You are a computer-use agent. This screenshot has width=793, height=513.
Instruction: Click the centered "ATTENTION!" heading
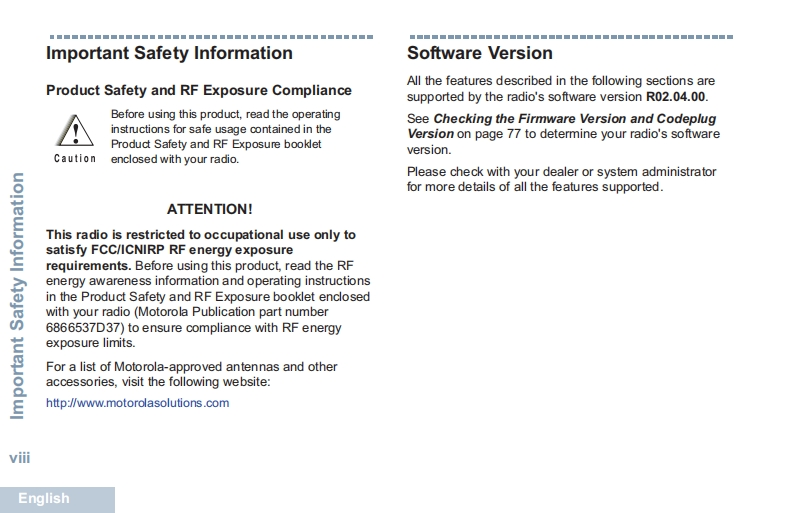coord(209,209)
